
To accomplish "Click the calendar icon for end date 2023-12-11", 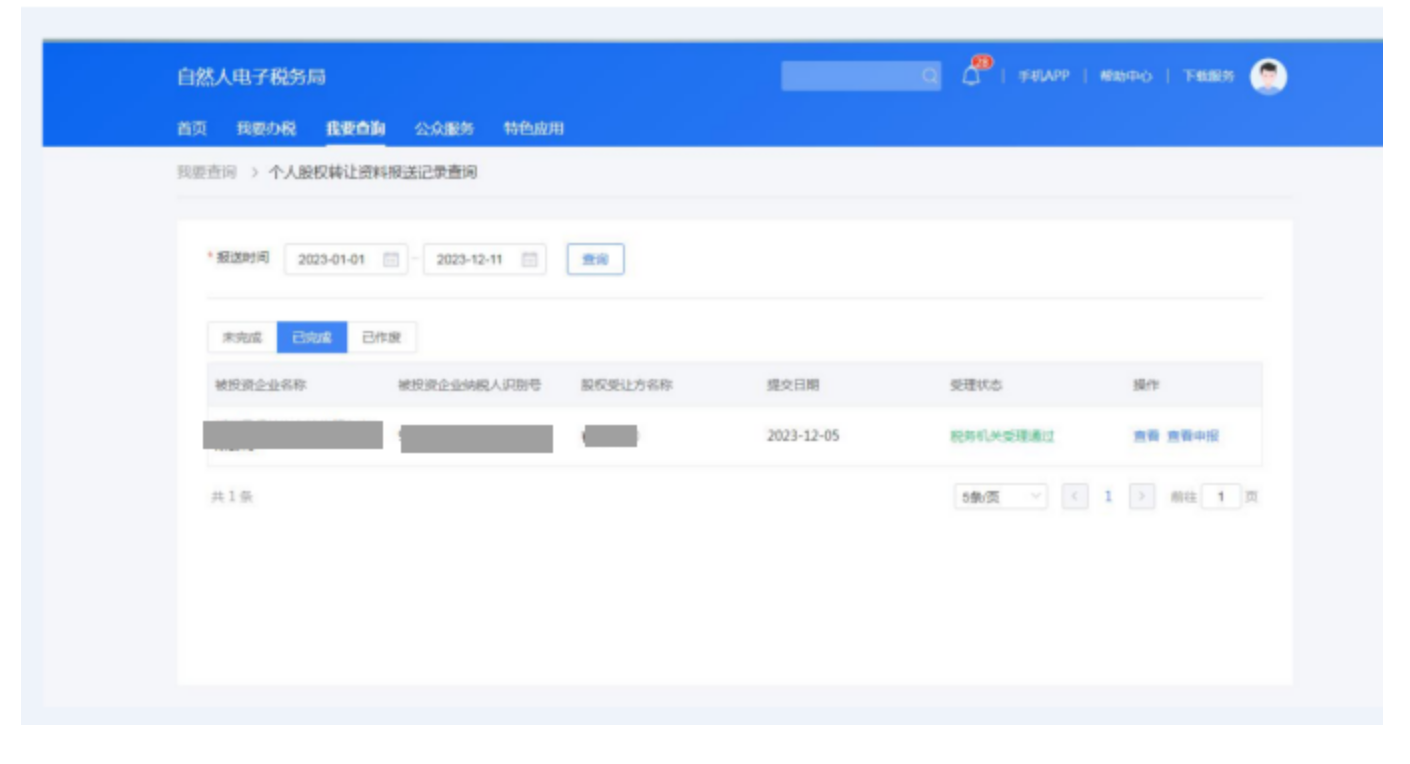I will [x=530, y=260].
